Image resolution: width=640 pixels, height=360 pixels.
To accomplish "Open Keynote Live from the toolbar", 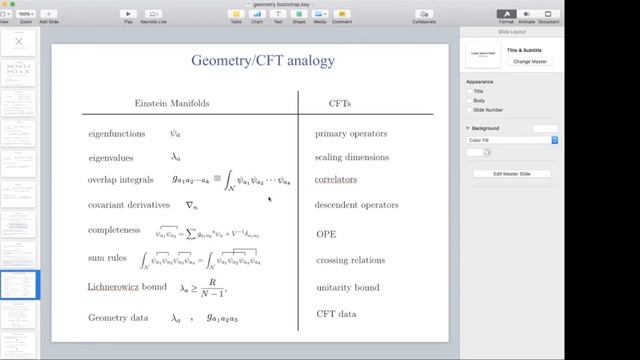I will click(153, 14).
